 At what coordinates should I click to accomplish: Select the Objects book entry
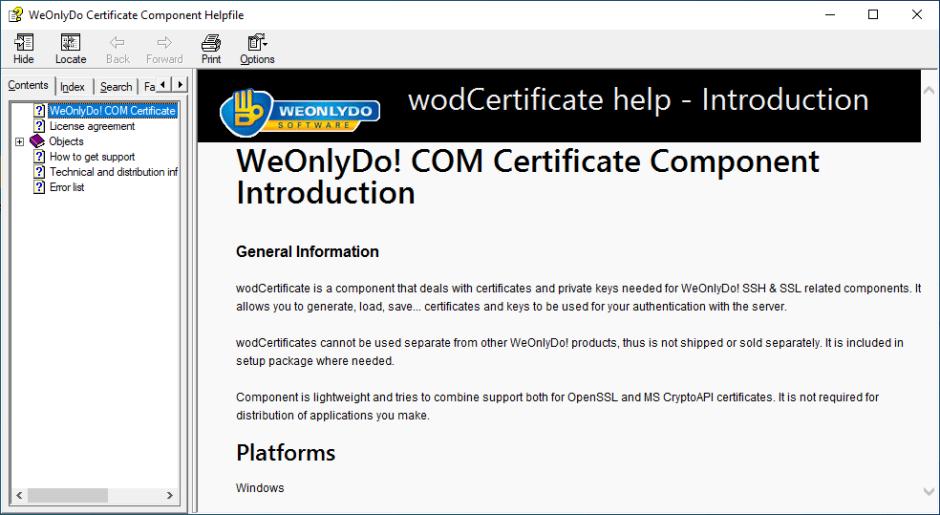[66, 141]
